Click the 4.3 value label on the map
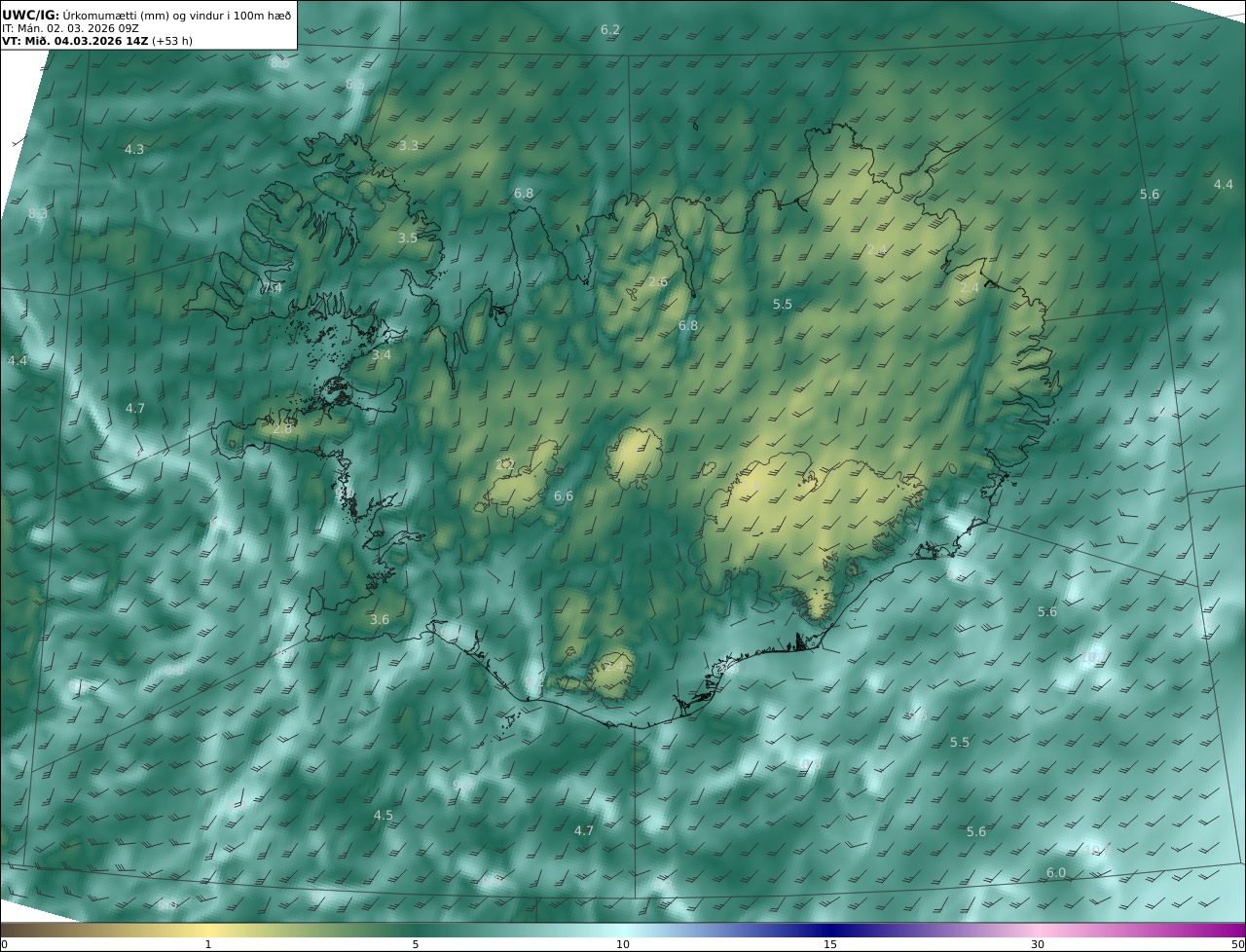 coord(134,149)
